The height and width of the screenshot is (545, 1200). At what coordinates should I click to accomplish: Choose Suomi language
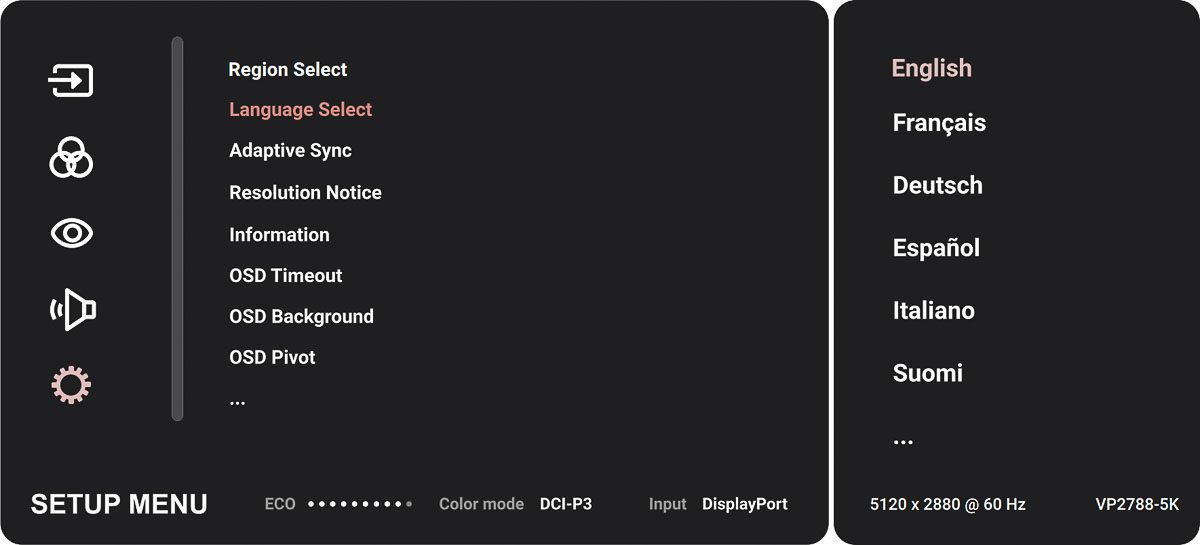coord(927,374)
